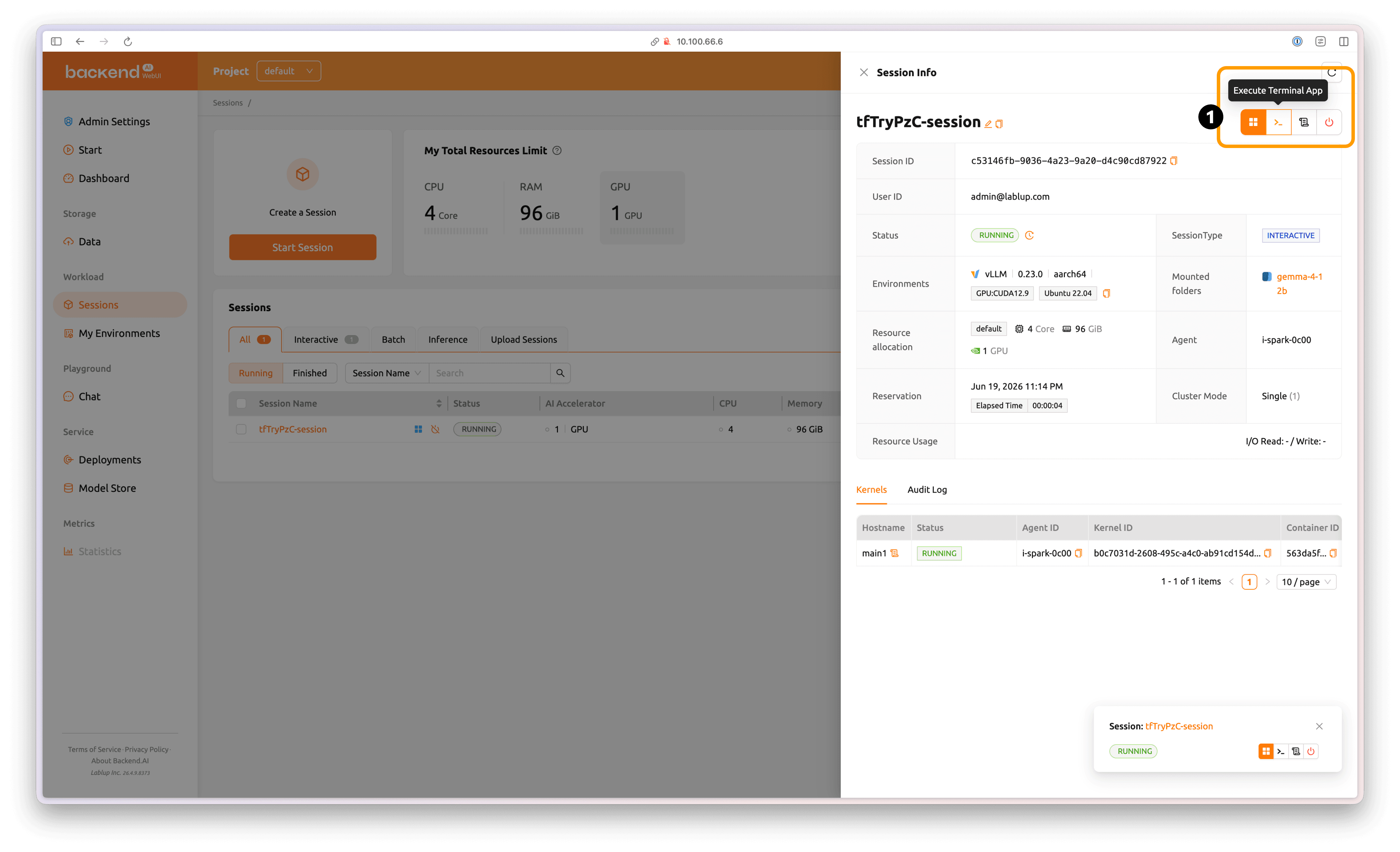Copy the Agent ID i-spark-0c00
The width and height of the screenshot is (1400, 852).
click(x=1078, y=553)
